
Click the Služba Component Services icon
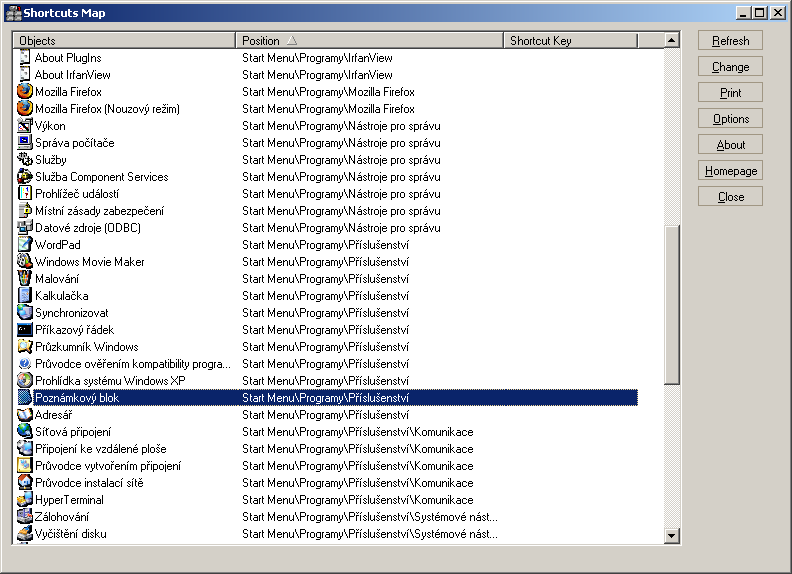[25, 176]
